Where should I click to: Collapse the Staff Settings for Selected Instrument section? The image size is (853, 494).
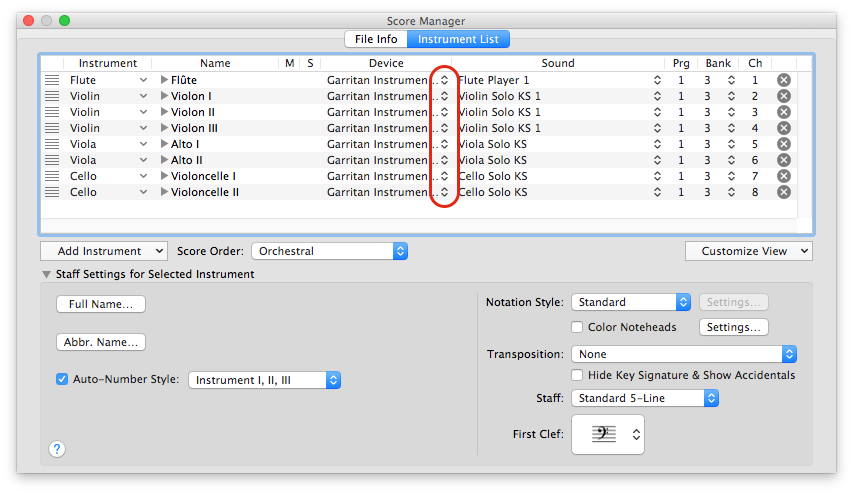point(46,274)
